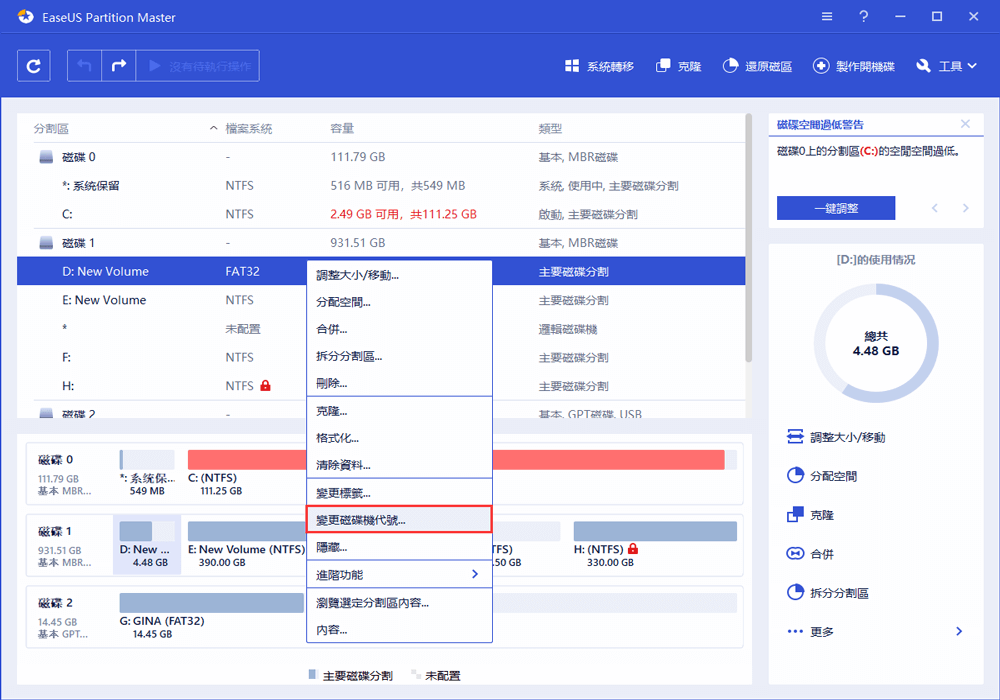Choose 瀏覽選定分割區內容 from the context menu
The image size is (1000, 700).
click(399, 602)
